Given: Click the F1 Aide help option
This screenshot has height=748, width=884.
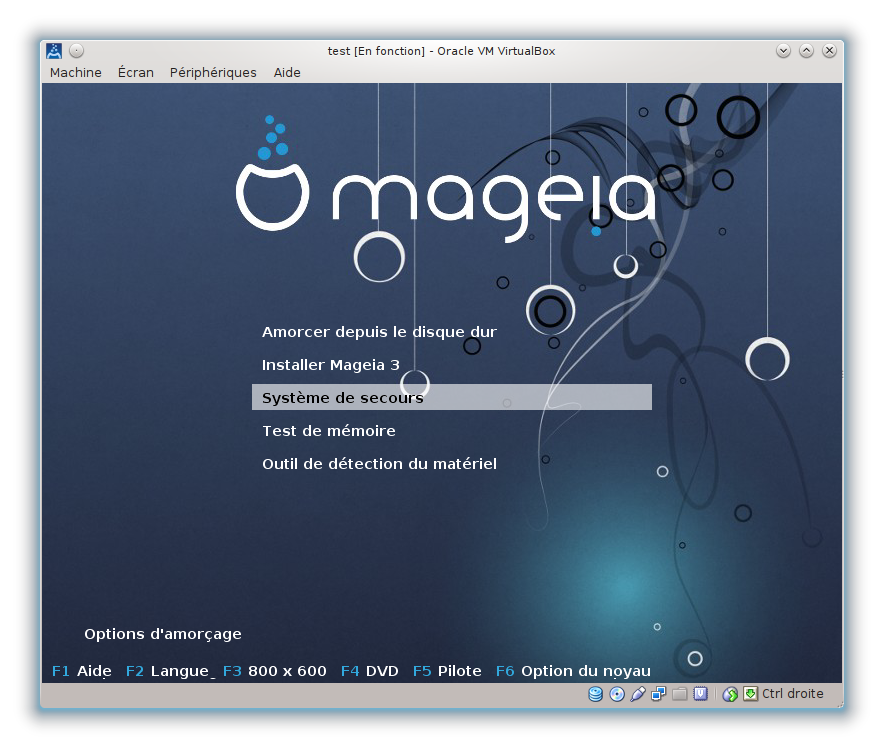Looking at the screenshot, I should [x=82, y=671].
